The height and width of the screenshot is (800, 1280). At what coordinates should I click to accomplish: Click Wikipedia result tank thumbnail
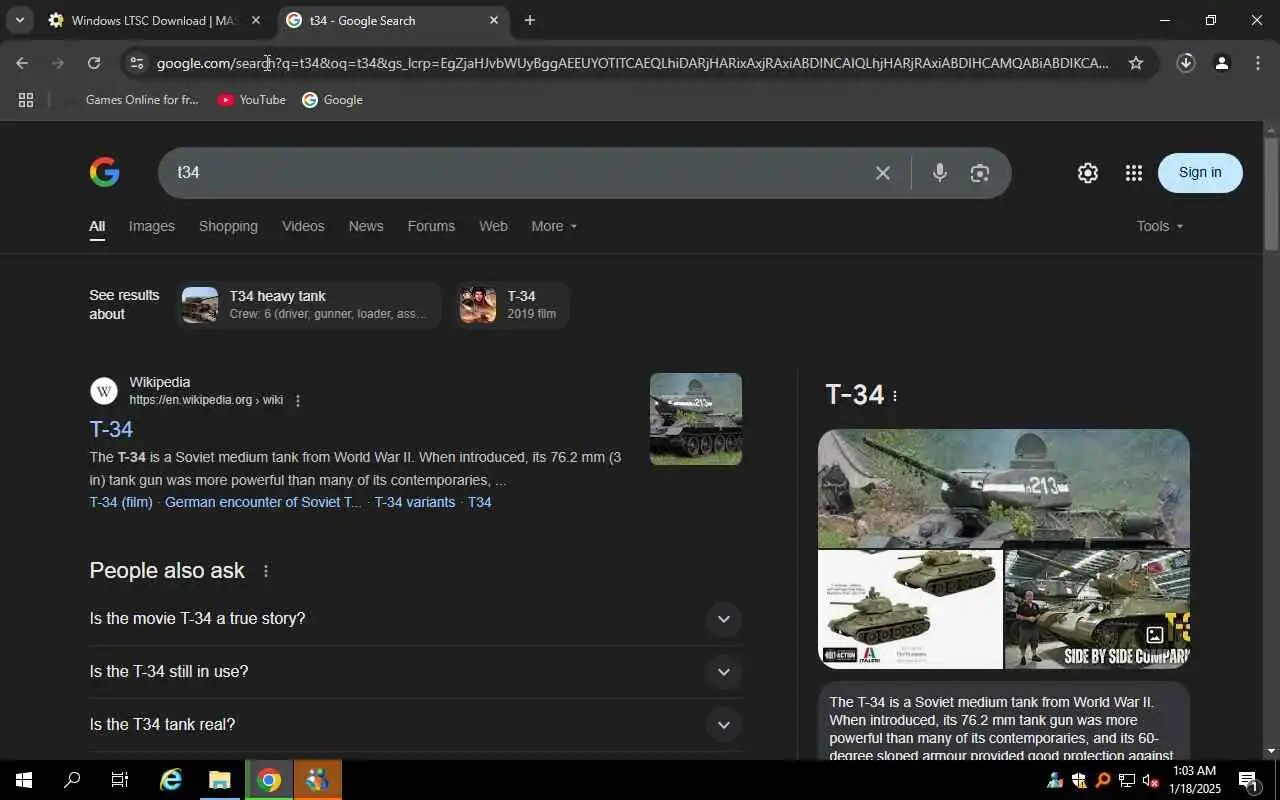(x=696, y=419)
